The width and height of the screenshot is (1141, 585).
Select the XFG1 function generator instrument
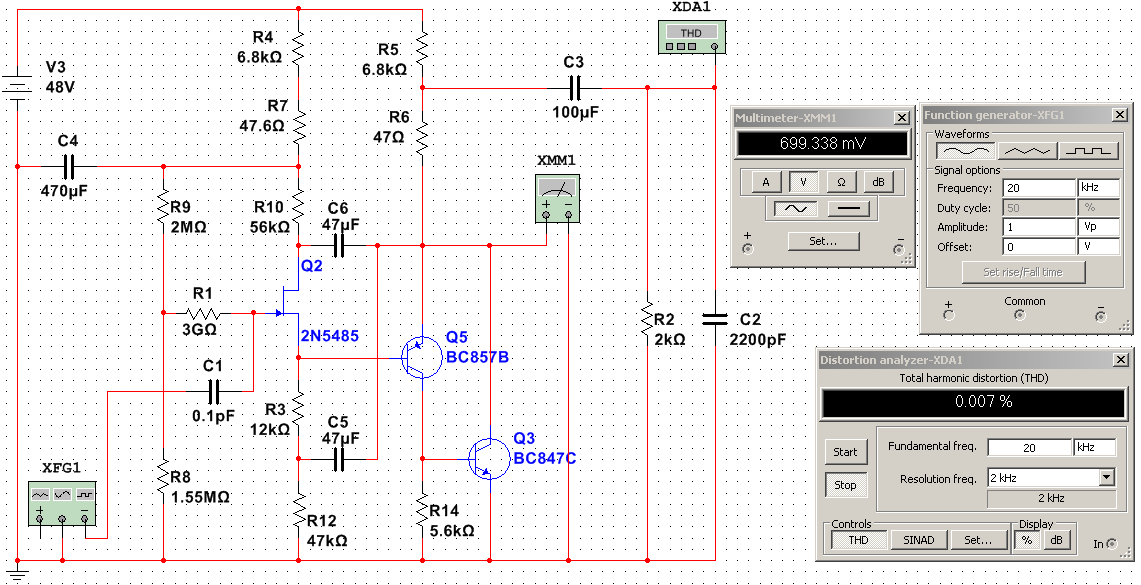(x=62, y=503)
